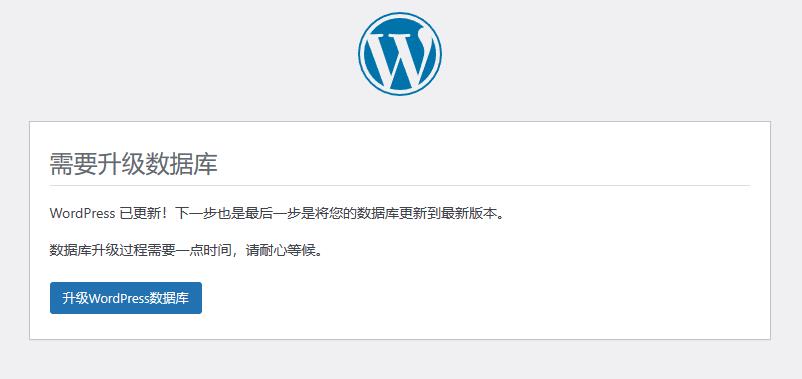Select the 需要升级数据库 heading

pyautogui.click(x=133, y=165)
